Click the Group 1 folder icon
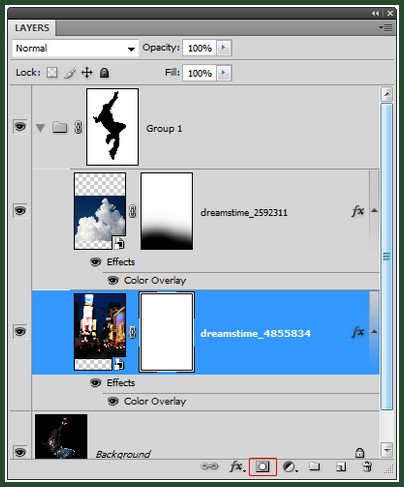 click(60, 127)
